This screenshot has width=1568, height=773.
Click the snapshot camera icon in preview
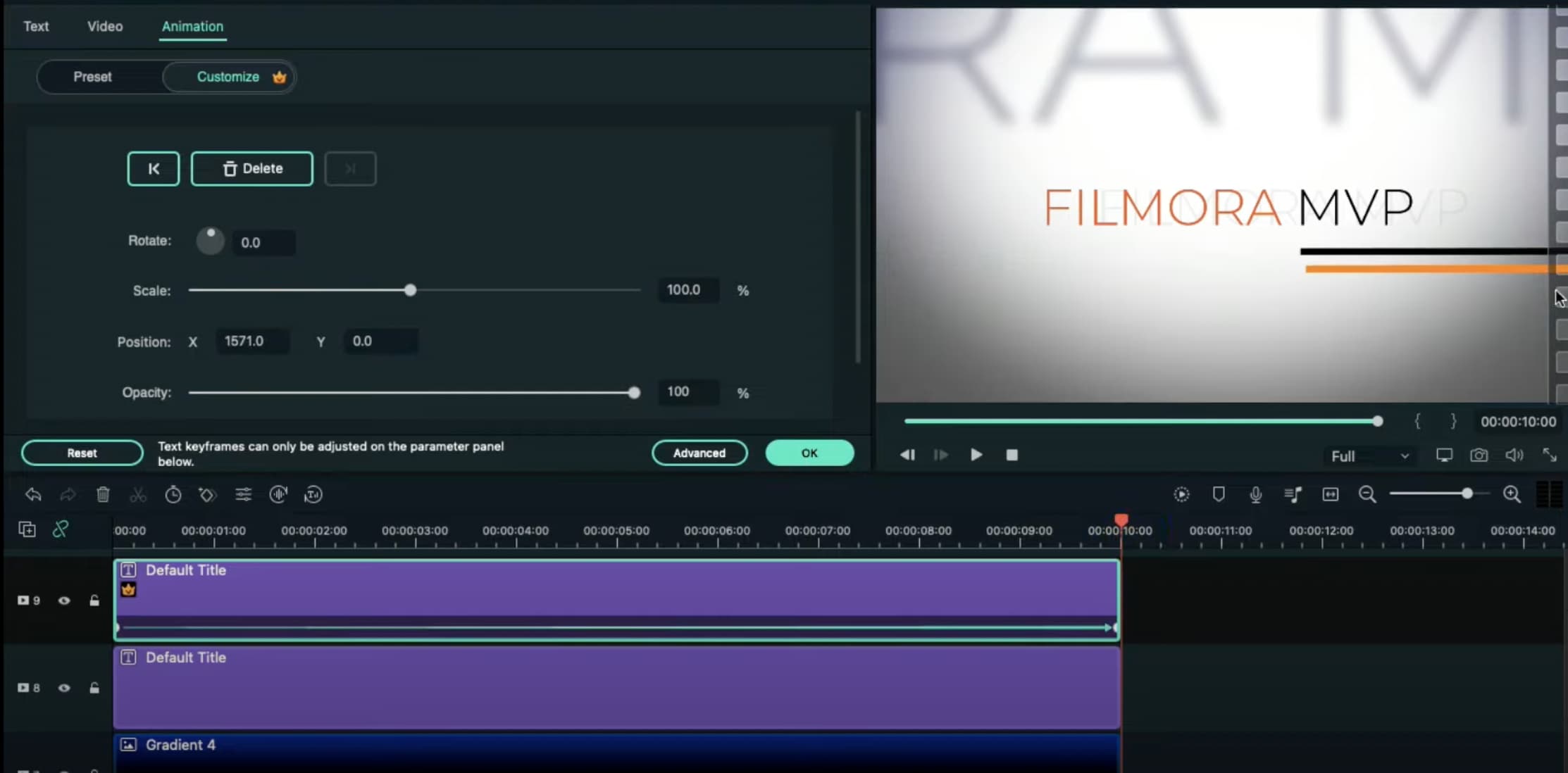(x=1479, y=455)
